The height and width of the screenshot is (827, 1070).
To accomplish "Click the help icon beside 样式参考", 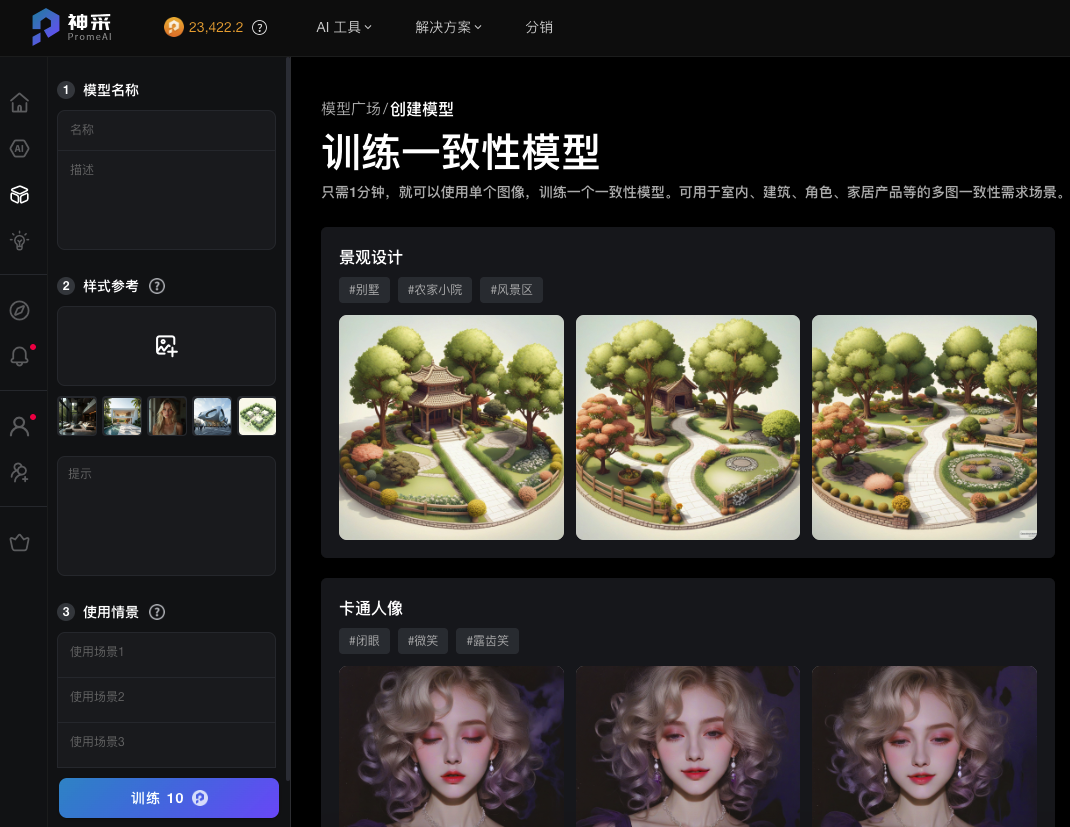I will pyautogui.click(x=157, y=286).
